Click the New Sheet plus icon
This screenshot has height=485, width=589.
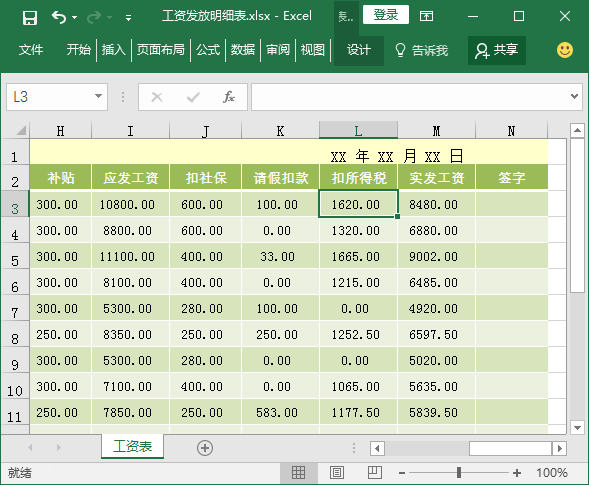pyautogui.click(x=205, y=448)
